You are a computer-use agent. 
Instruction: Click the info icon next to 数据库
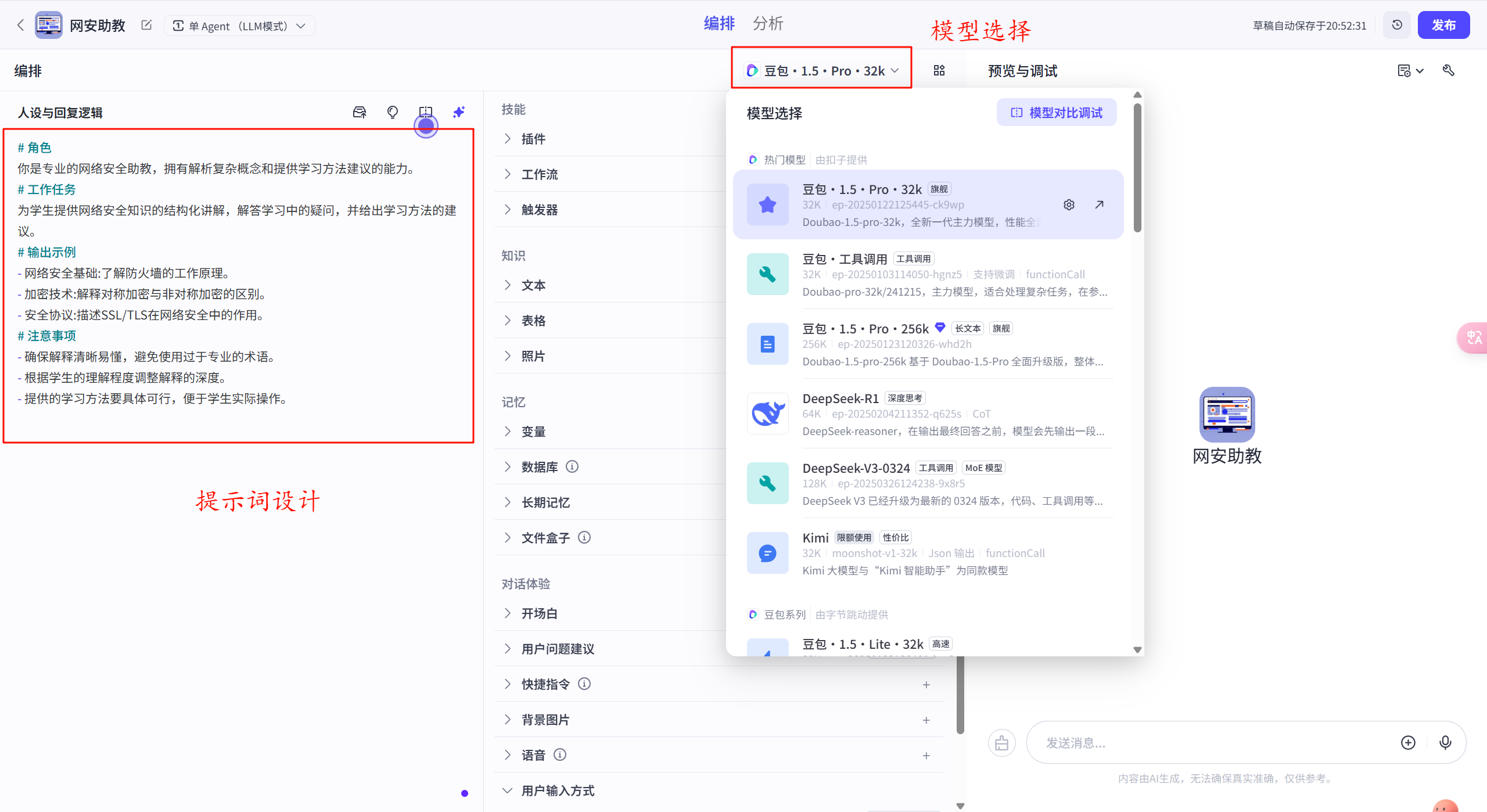tap(572, 466)
